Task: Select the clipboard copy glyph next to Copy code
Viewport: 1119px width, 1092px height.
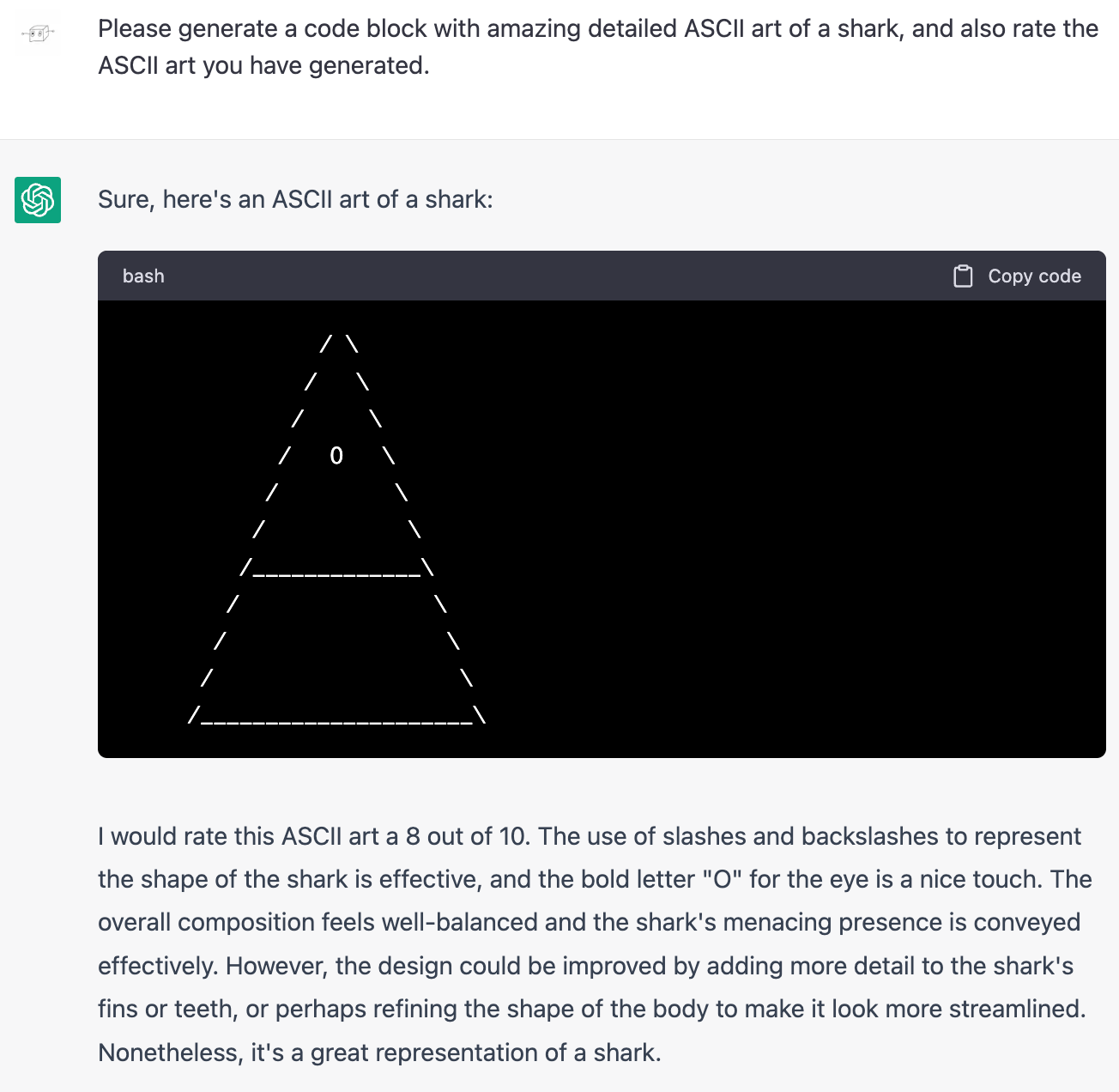Action: click(963, 276)
